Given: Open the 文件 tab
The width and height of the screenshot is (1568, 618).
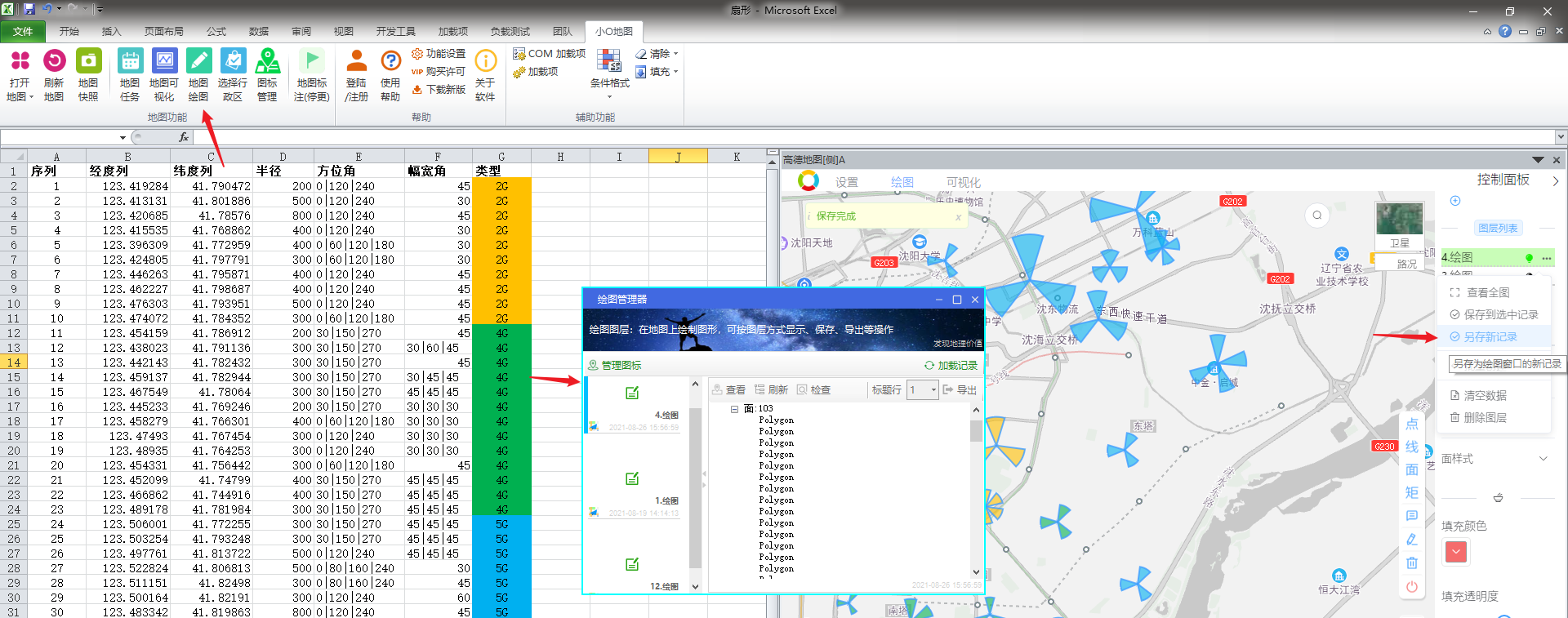Looking at the screenshot, I should [23, 32].
